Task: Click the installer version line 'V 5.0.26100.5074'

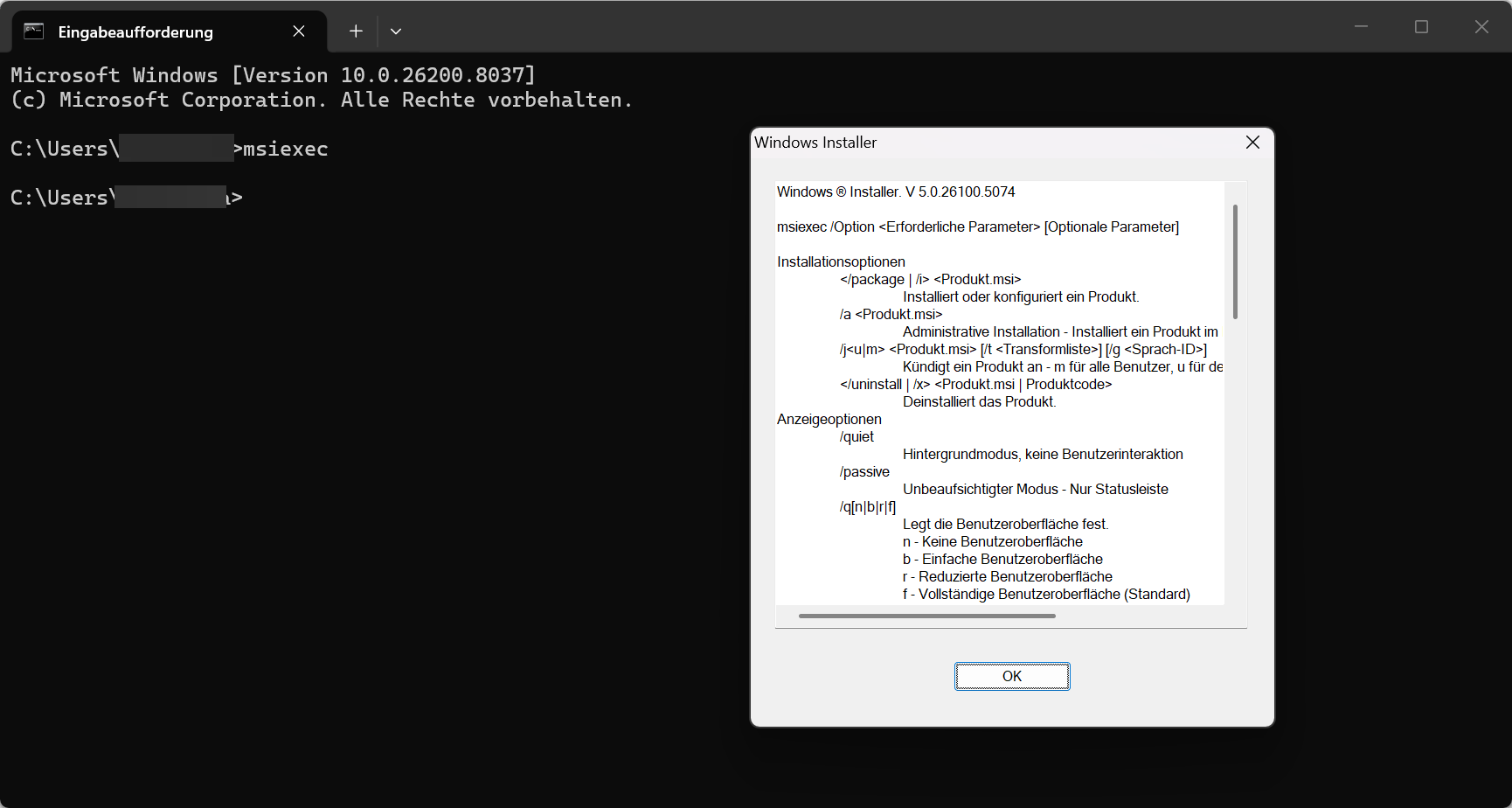Action: [x=896, y=192]
